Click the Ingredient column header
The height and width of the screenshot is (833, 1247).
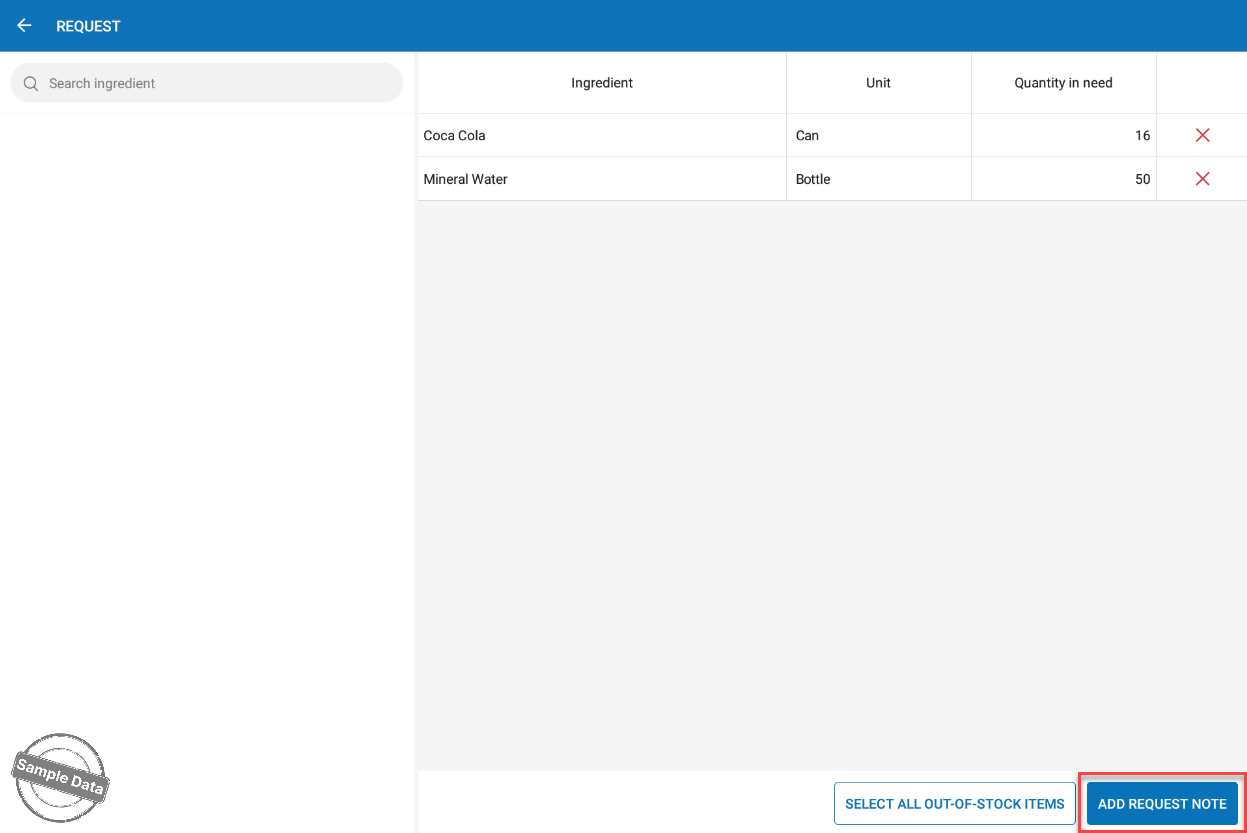click(601, 83)
